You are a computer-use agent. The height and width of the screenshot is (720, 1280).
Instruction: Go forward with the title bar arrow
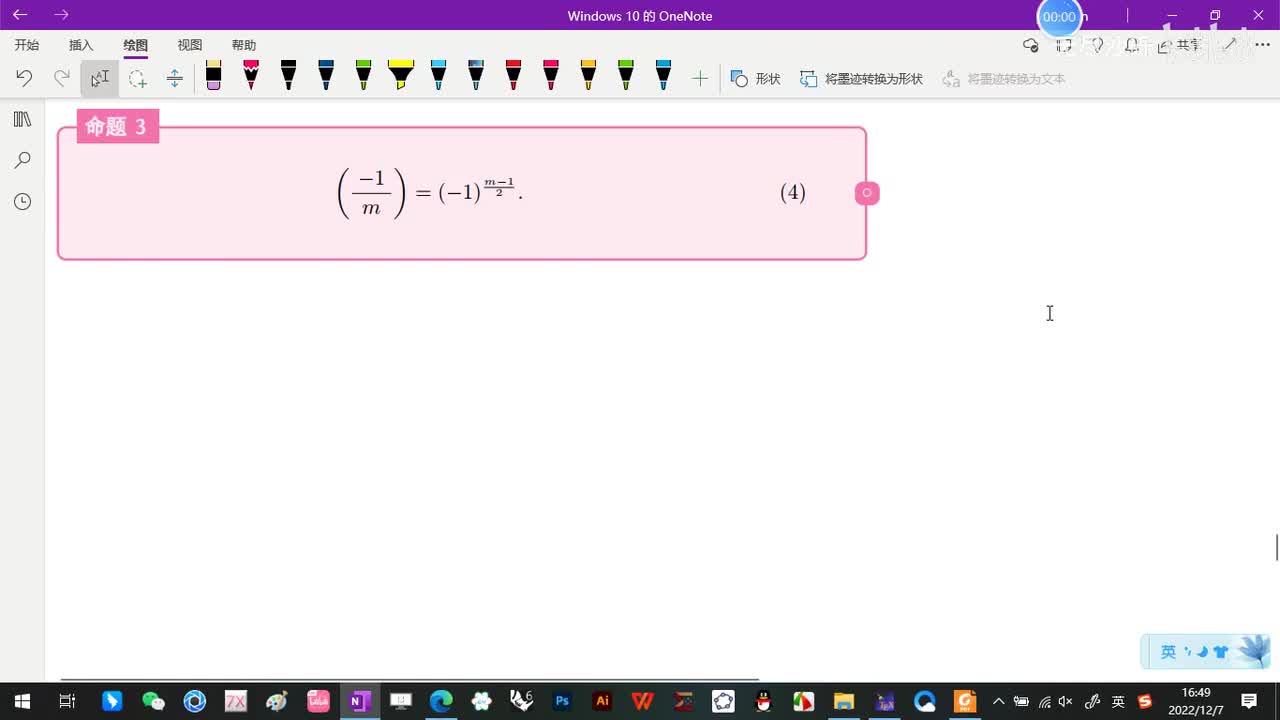pos(62,15)
